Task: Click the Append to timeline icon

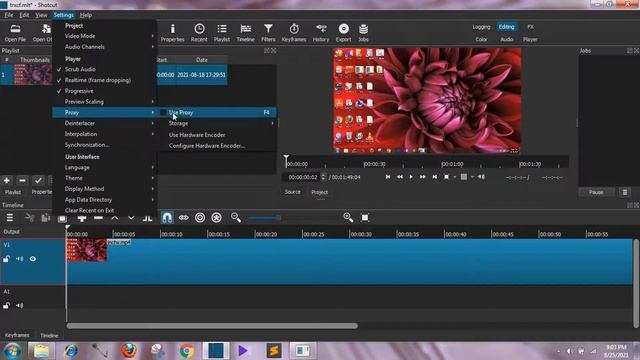Action: (x=82, y=218)
